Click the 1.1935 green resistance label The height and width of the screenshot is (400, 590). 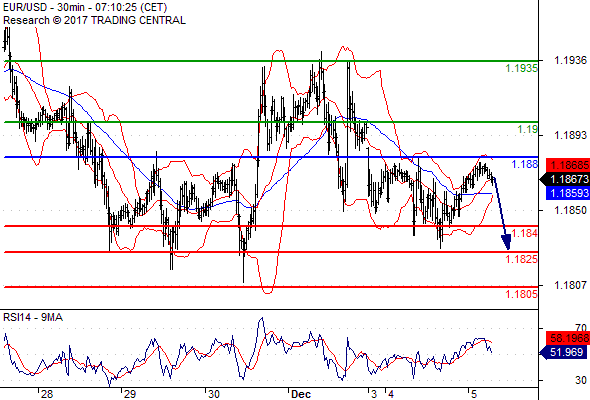click(x=521, y=68)
